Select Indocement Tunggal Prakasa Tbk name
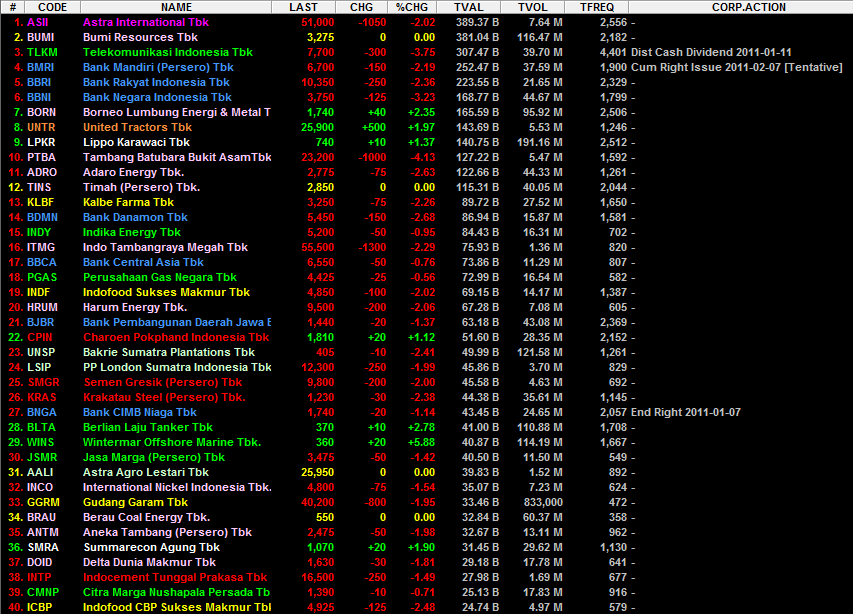The width and height of the screenshot is (853, 614). (175, 577)
